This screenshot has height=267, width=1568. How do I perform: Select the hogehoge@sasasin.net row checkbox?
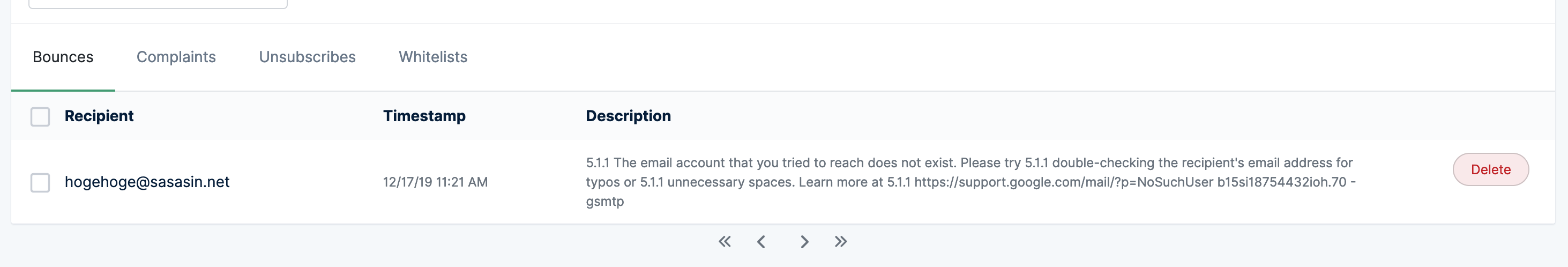point(40,182)
